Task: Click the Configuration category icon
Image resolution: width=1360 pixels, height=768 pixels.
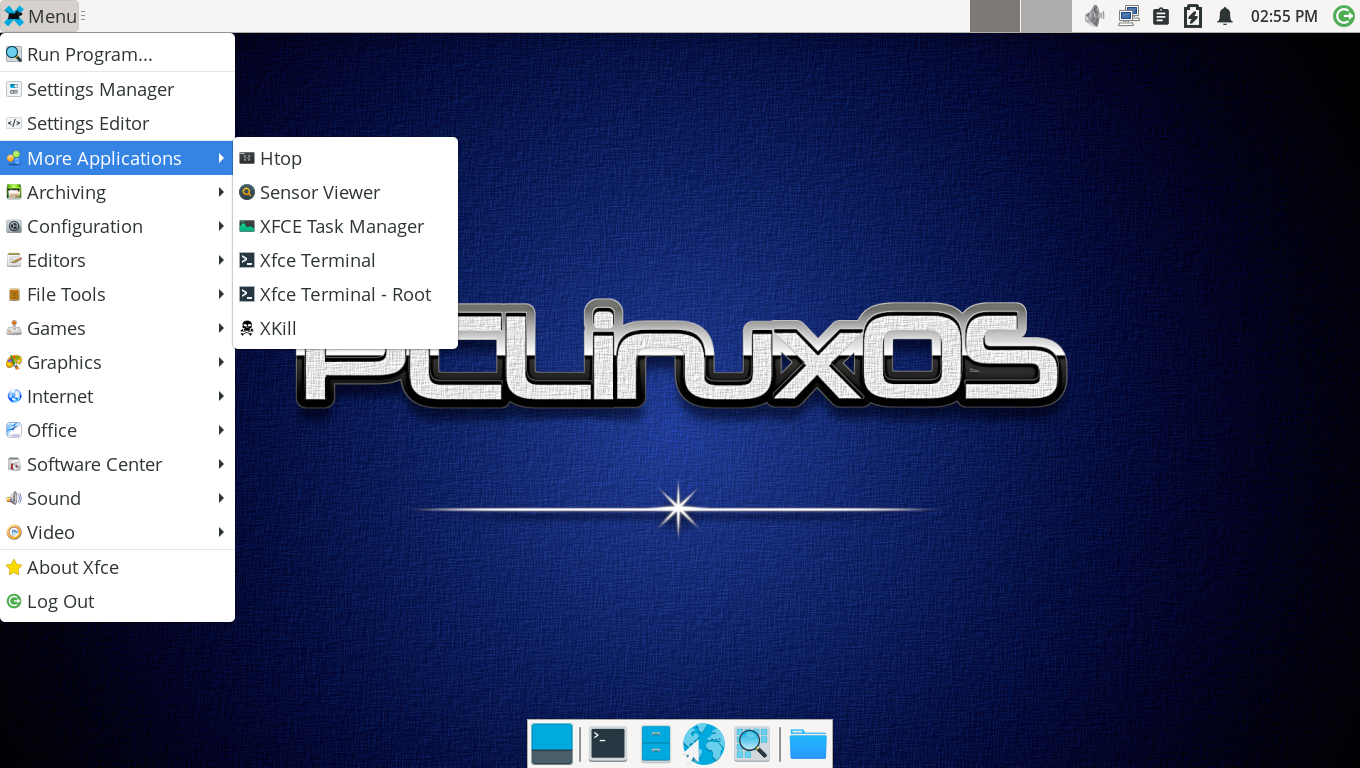Action: (14, 226)
